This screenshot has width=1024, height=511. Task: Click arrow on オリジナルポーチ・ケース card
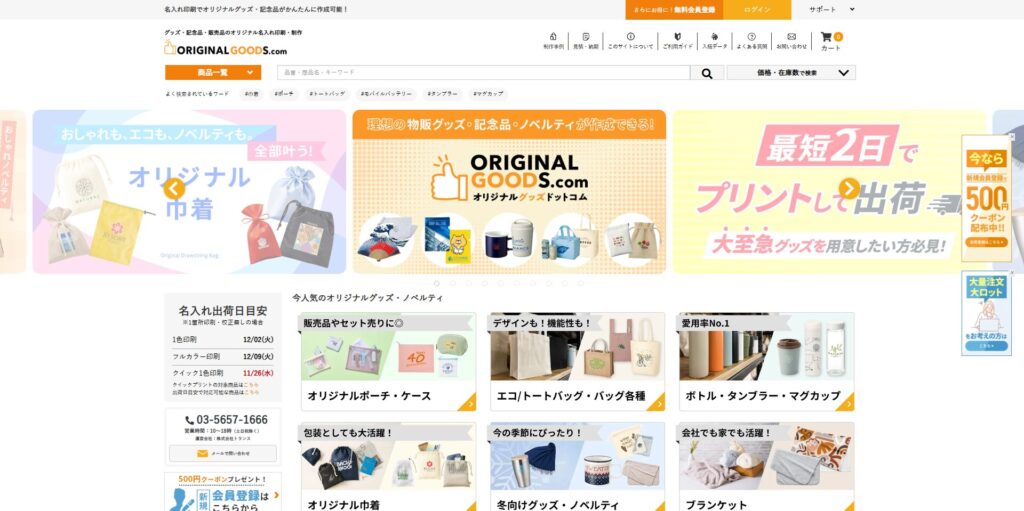tap(467, 403)
